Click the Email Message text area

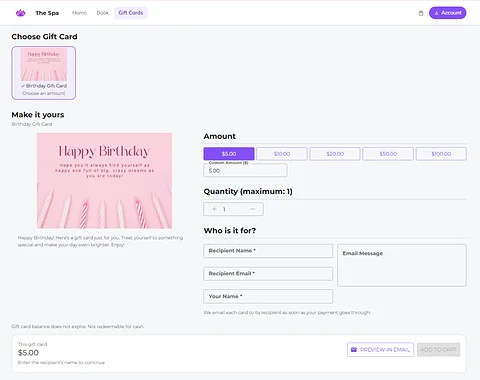tap(402, 265)
